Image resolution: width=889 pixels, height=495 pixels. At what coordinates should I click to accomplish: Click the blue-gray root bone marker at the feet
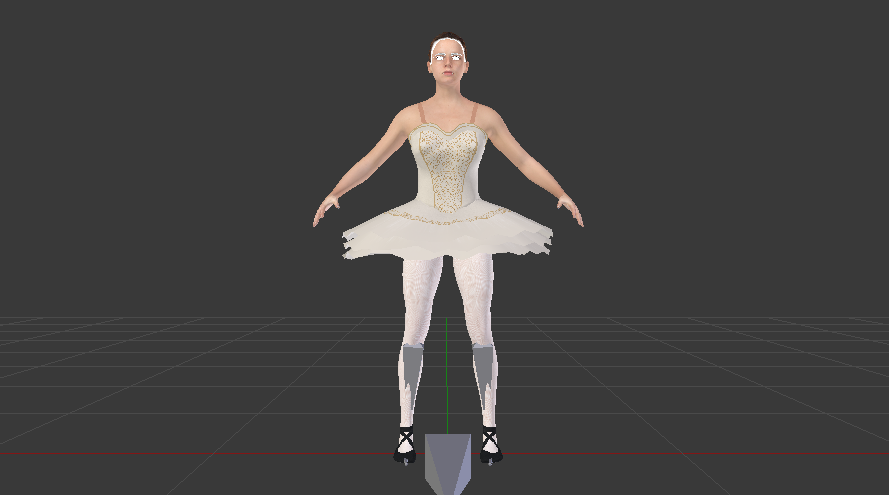click(x=446, y=462)
